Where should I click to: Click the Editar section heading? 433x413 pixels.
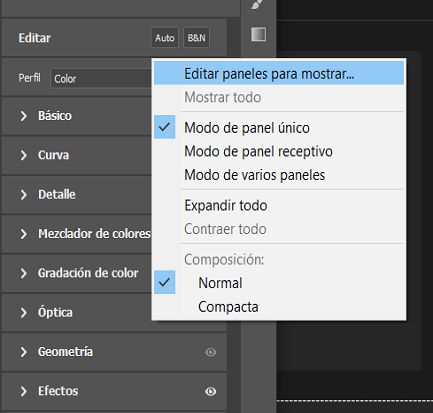point(35,38)
